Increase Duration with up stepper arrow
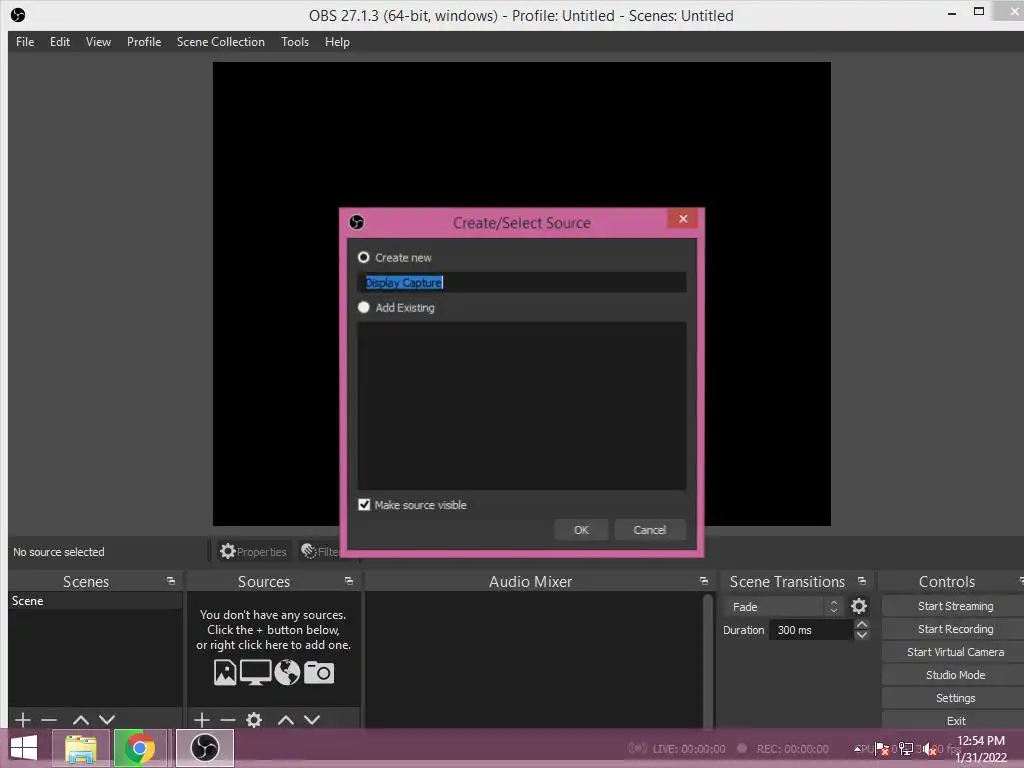Image resolution: width=1024 pixels, height=768 pixels. 862,625
